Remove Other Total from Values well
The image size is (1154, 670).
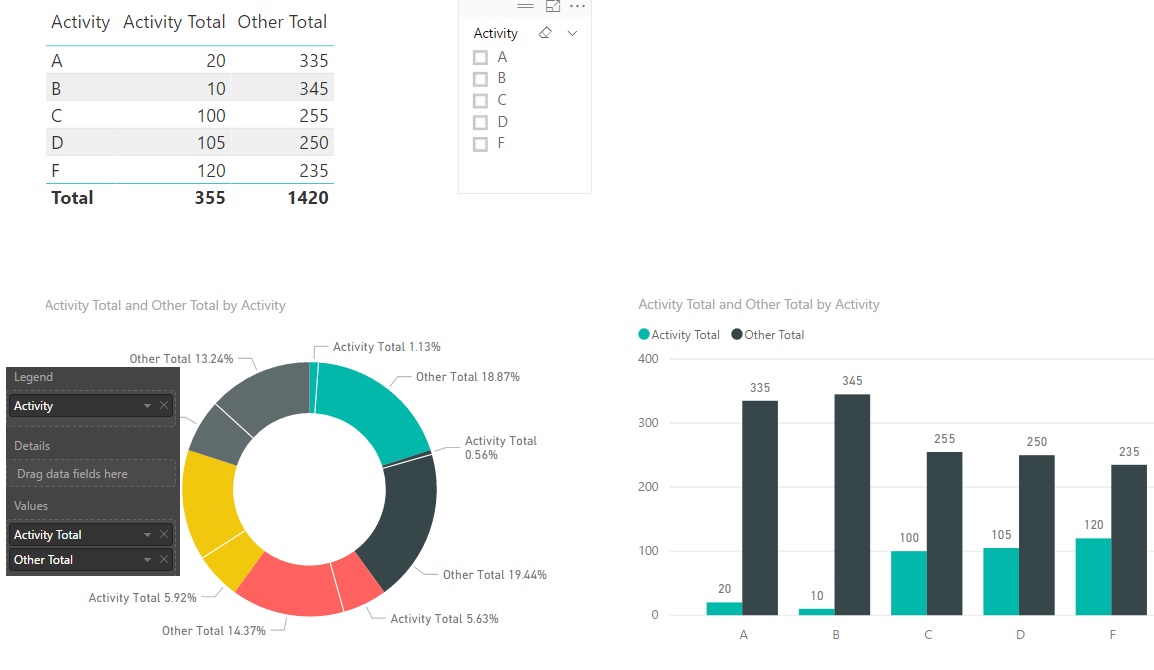point(164,560)
